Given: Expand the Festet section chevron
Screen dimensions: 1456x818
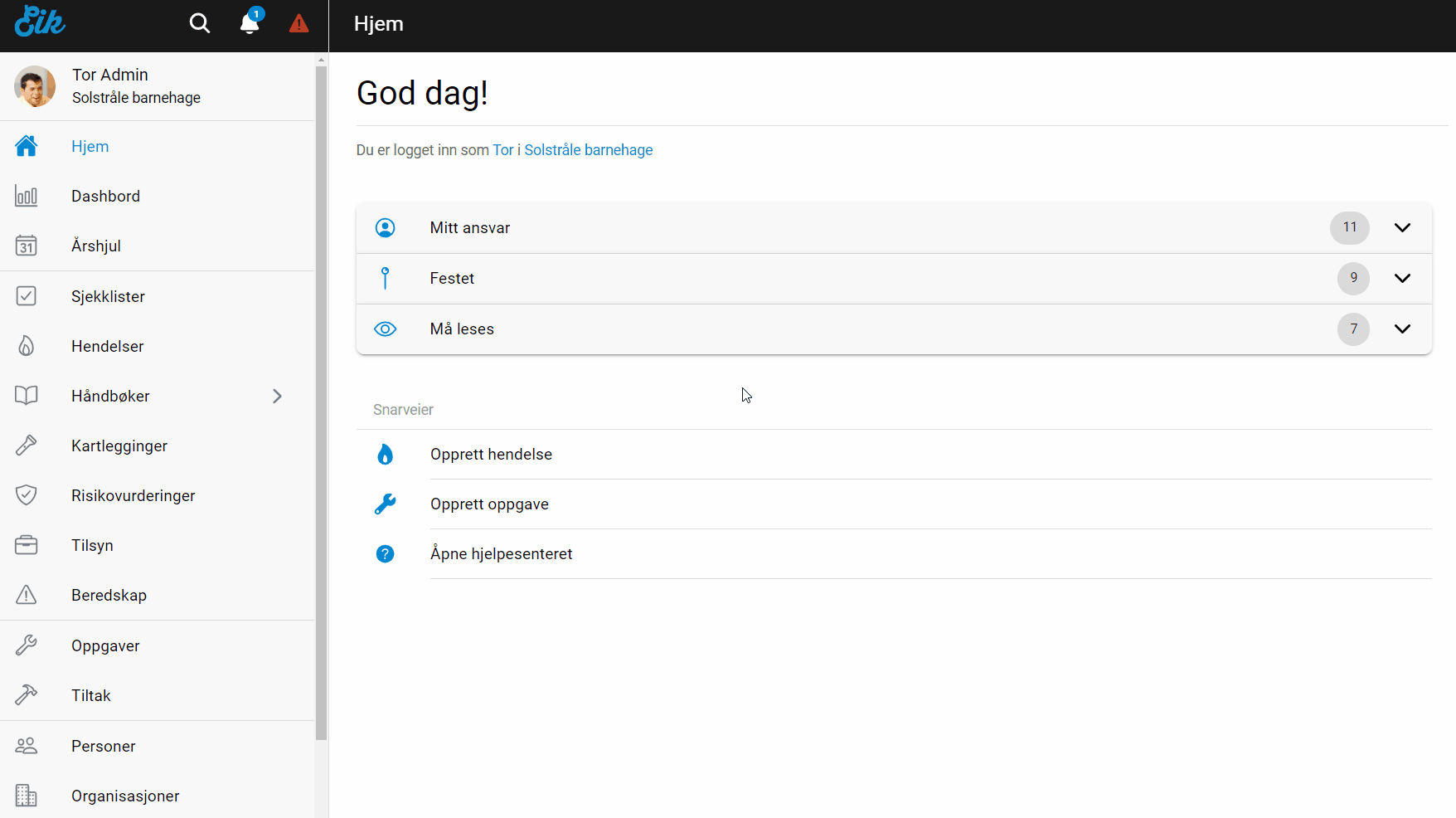Looking at the screenshot, I should (x=1401, y=279).
